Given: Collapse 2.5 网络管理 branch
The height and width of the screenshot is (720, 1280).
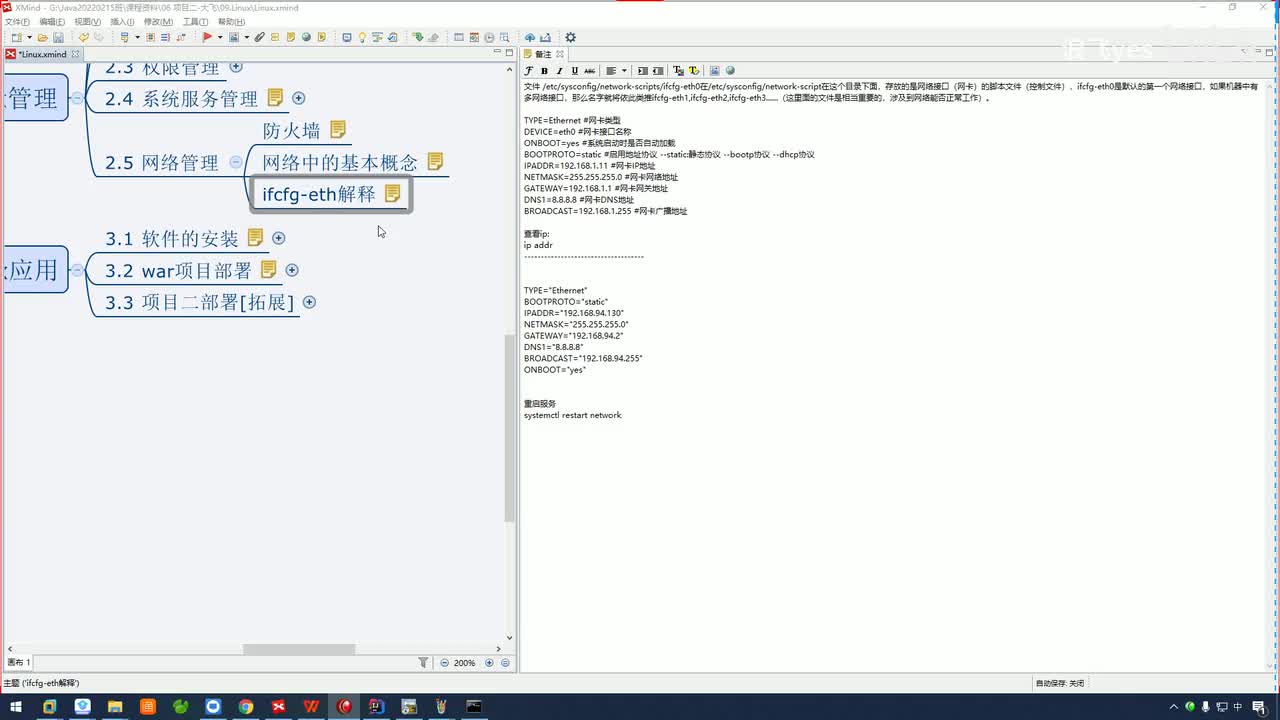Looking at the screenshot, I should tap(235, 162).
